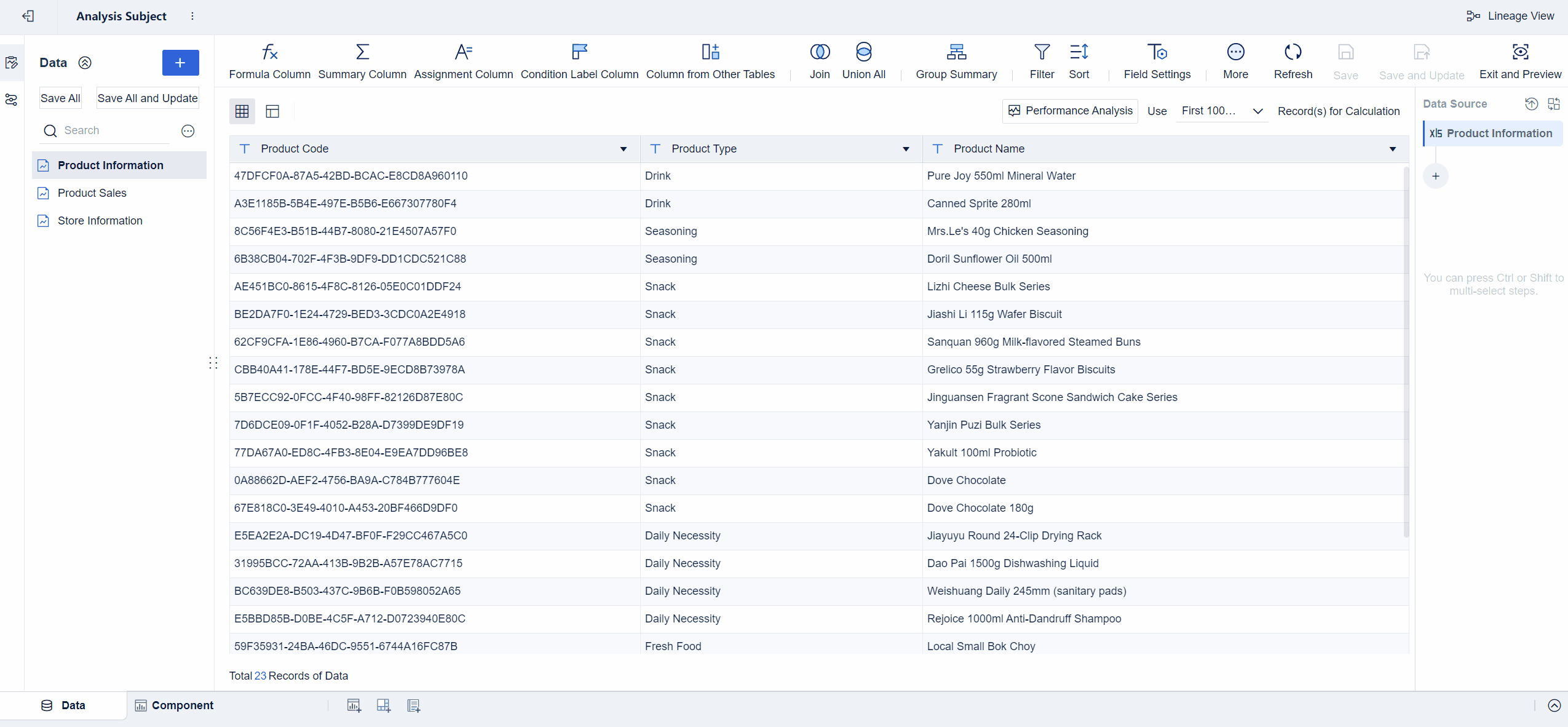Click the exit arrow icon beside Analysis Subject
The image size is (1568, 727).
[28, 16]
